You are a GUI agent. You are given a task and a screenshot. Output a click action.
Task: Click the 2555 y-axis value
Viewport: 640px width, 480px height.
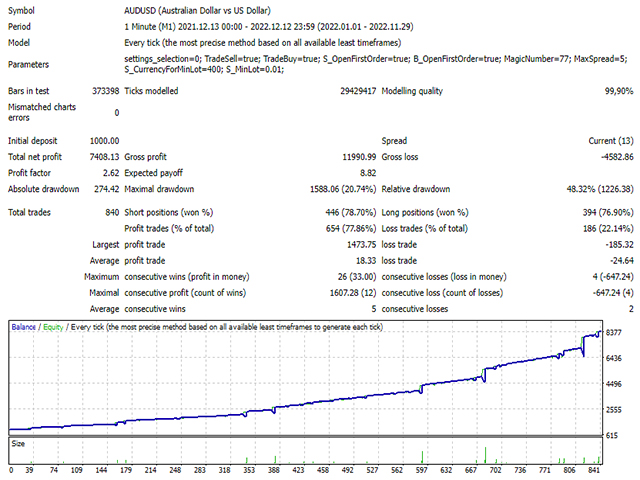614,410
